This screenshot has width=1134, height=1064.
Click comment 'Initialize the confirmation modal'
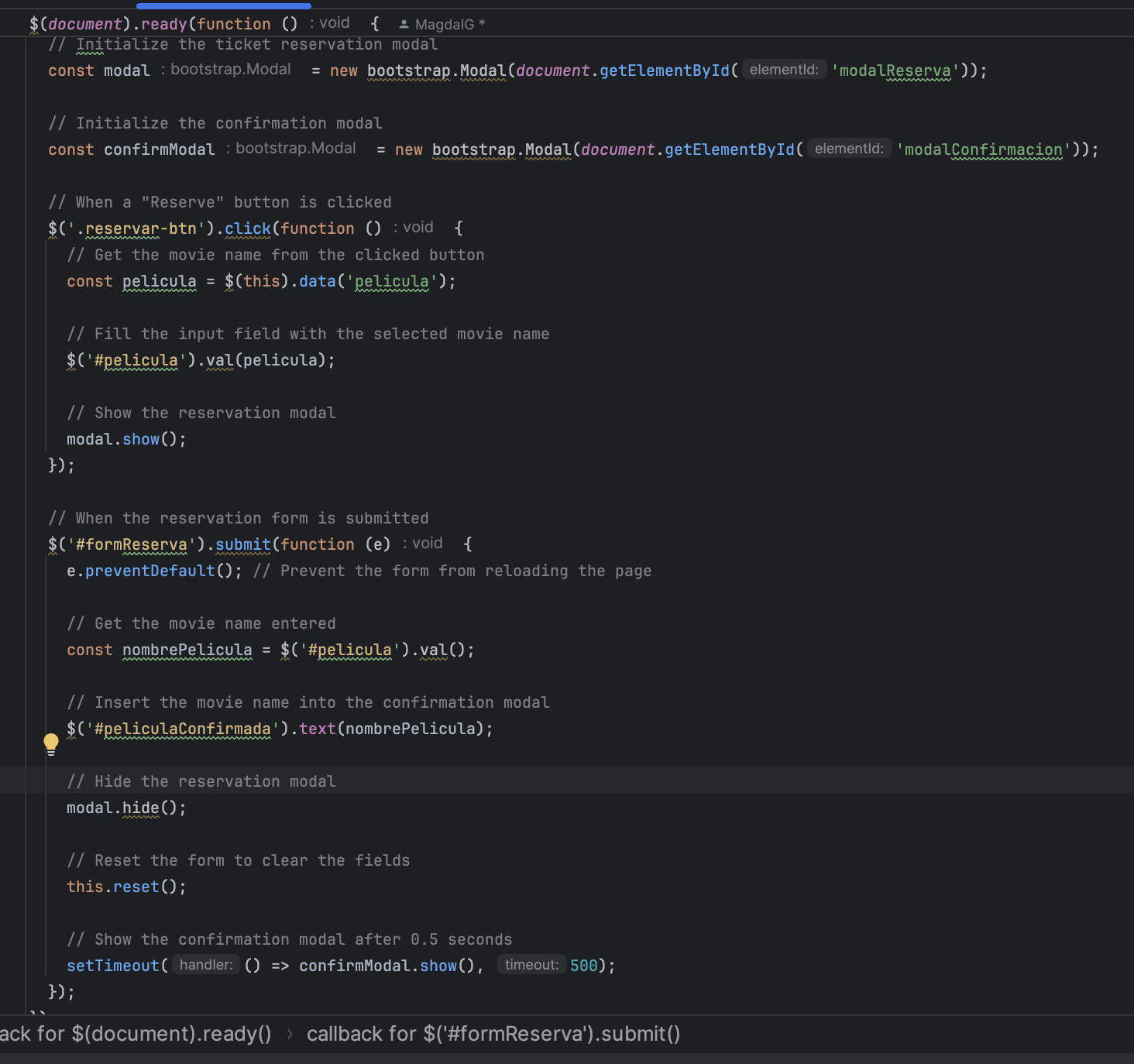[215, 123]
